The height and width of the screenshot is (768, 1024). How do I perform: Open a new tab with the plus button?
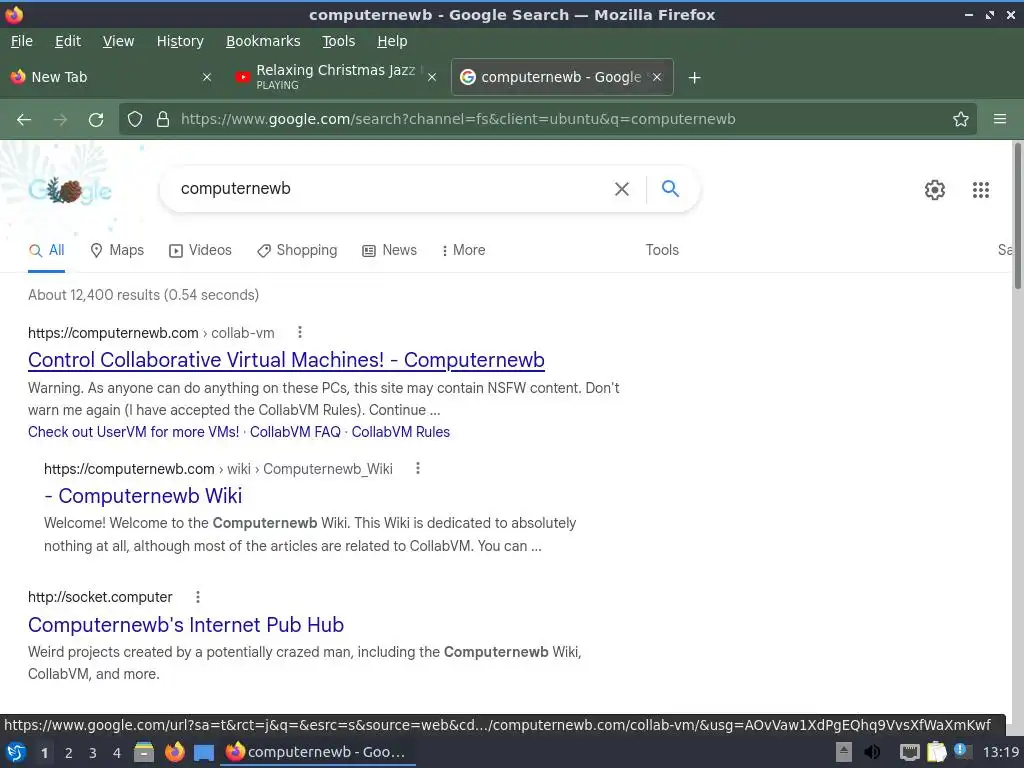click(x=694, y=78)
